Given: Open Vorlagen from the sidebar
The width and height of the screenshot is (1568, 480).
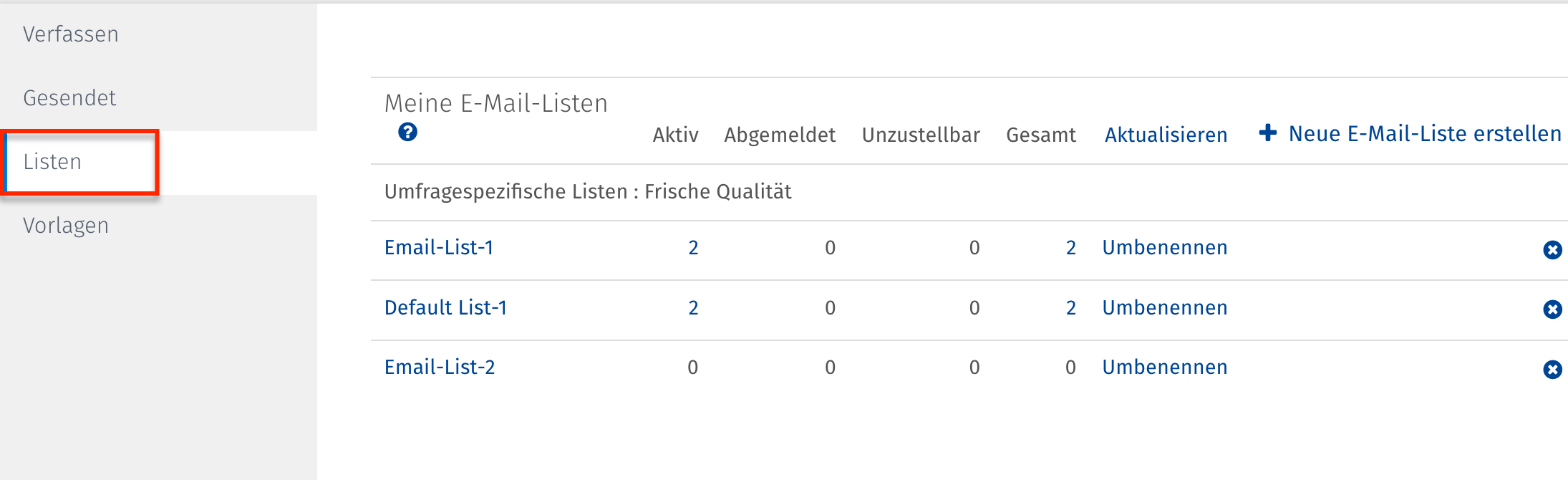Looking at the screenshot, I should click(66, 226).
